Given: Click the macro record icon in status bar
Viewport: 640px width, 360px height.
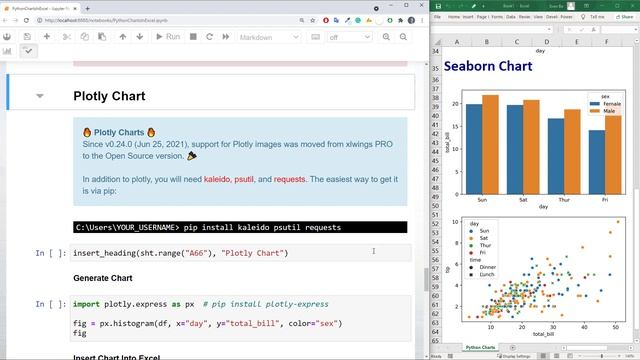Looking at the screenshot, I should 450,356.
